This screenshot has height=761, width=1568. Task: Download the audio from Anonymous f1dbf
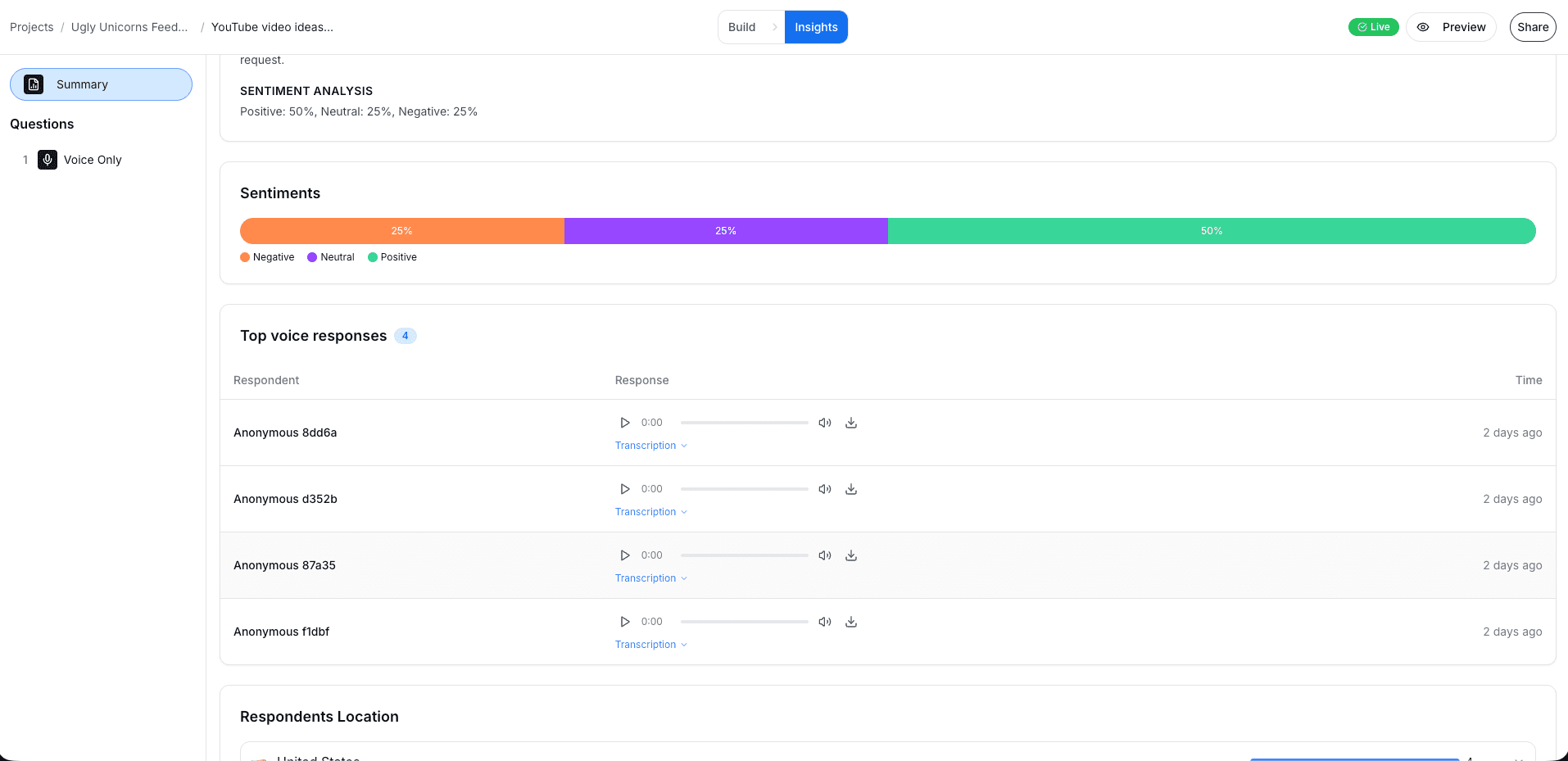click(x=851, y=622)
